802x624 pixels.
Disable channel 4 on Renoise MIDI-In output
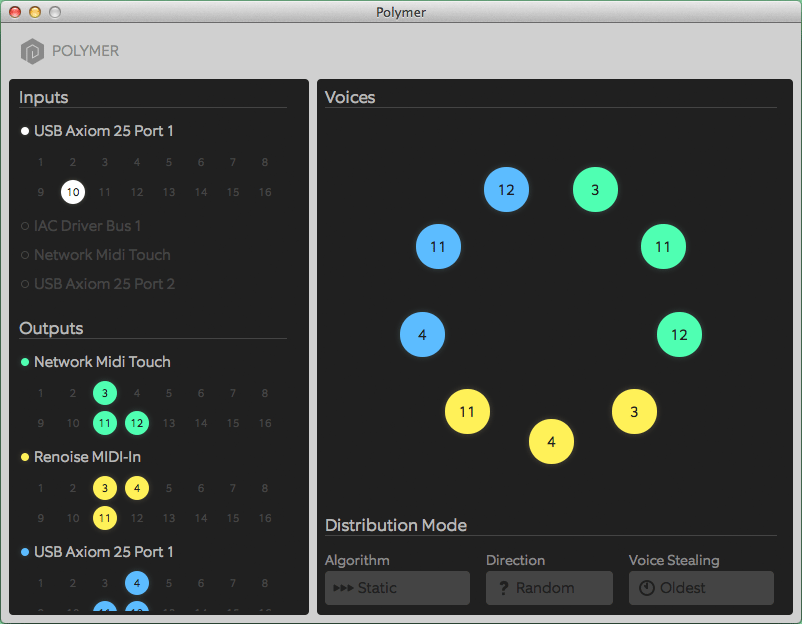[137, 488]
